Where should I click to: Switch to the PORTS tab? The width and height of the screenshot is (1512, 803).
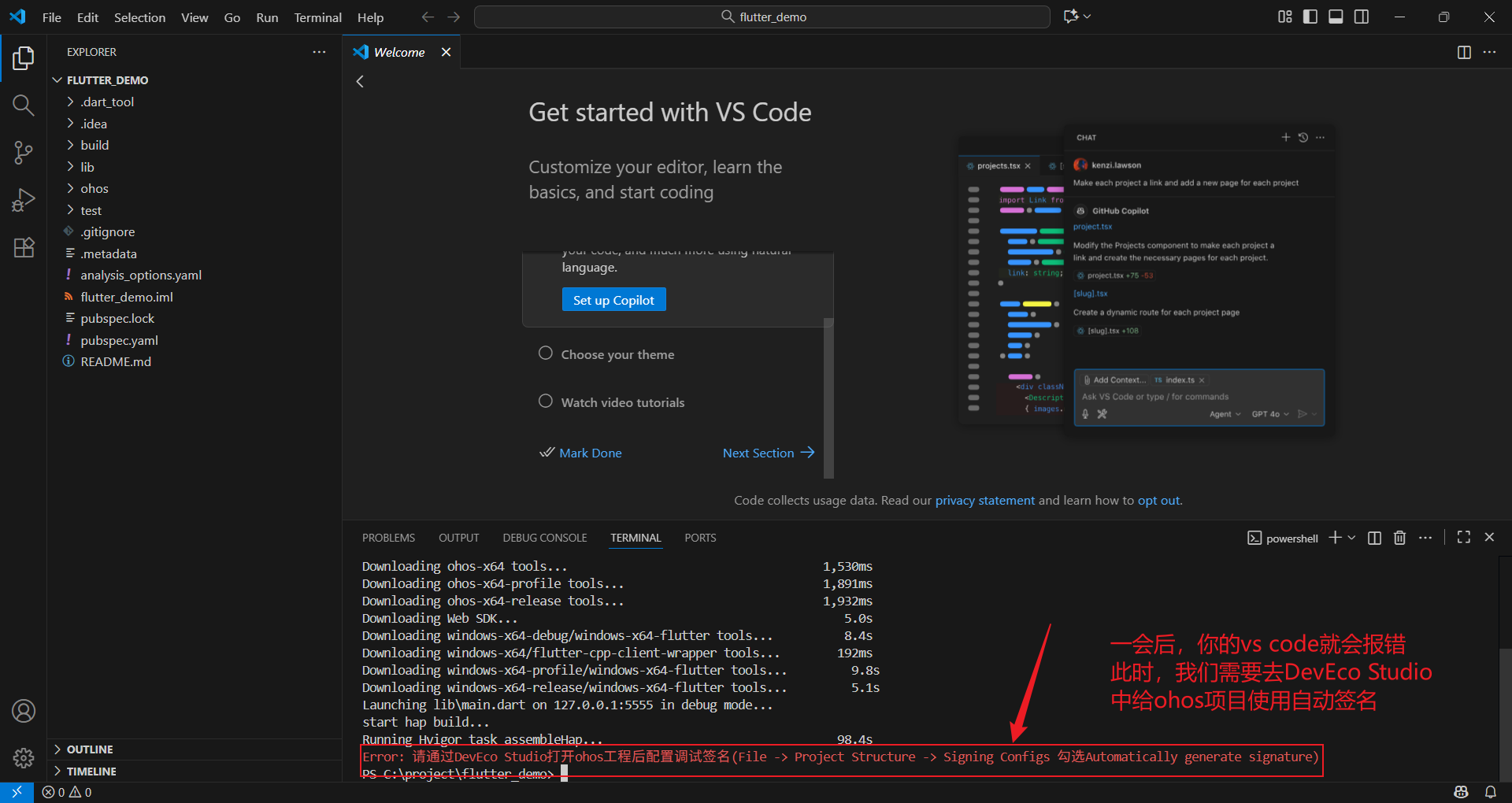click(x=700, y=538)
